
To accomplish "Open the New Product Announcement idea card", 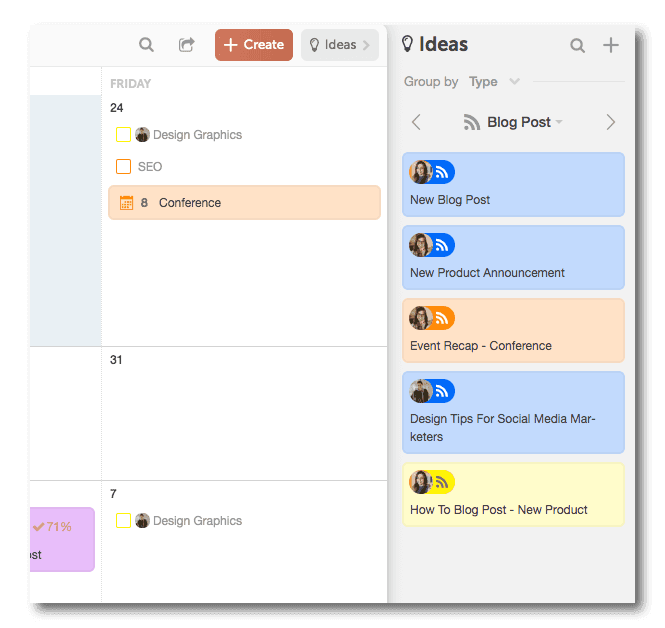I will tap(513, 258).
